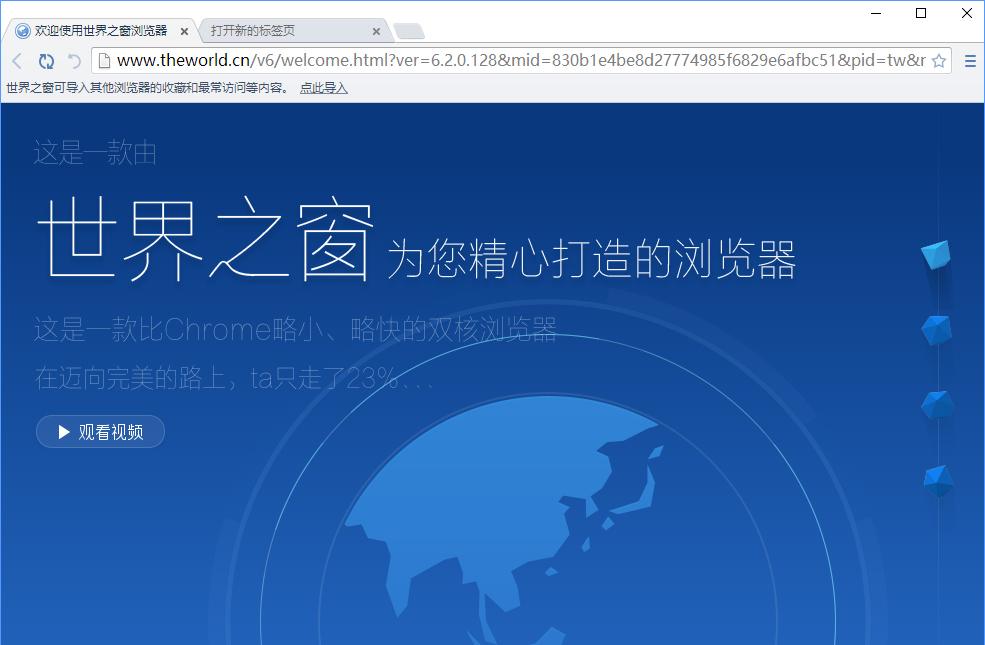Minimize the browser window
The image size is (985, 645).
[876, 13]
